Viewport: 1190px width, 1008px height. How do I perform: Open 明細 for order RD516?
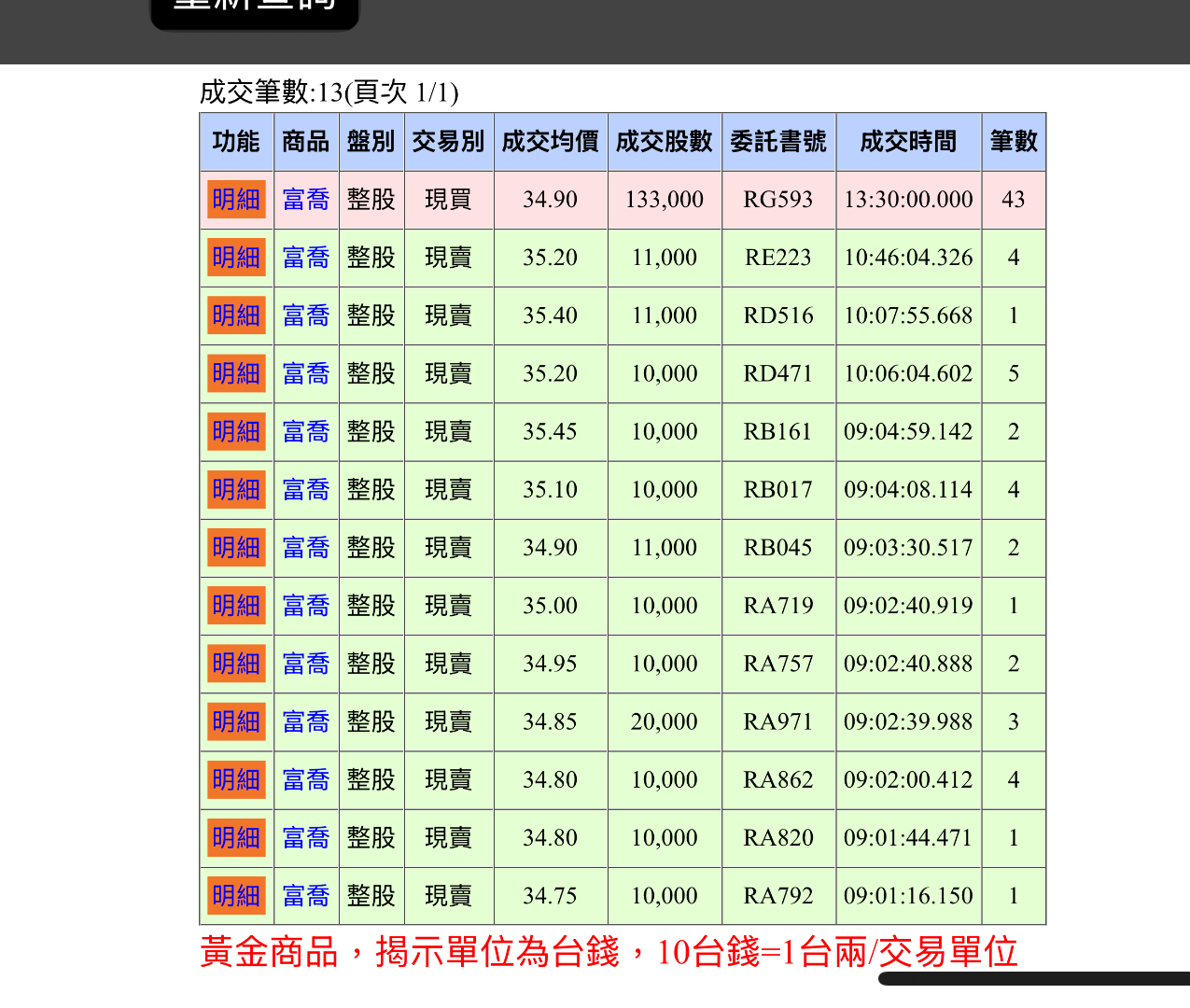pyautogui.click(x=236, y=315)
